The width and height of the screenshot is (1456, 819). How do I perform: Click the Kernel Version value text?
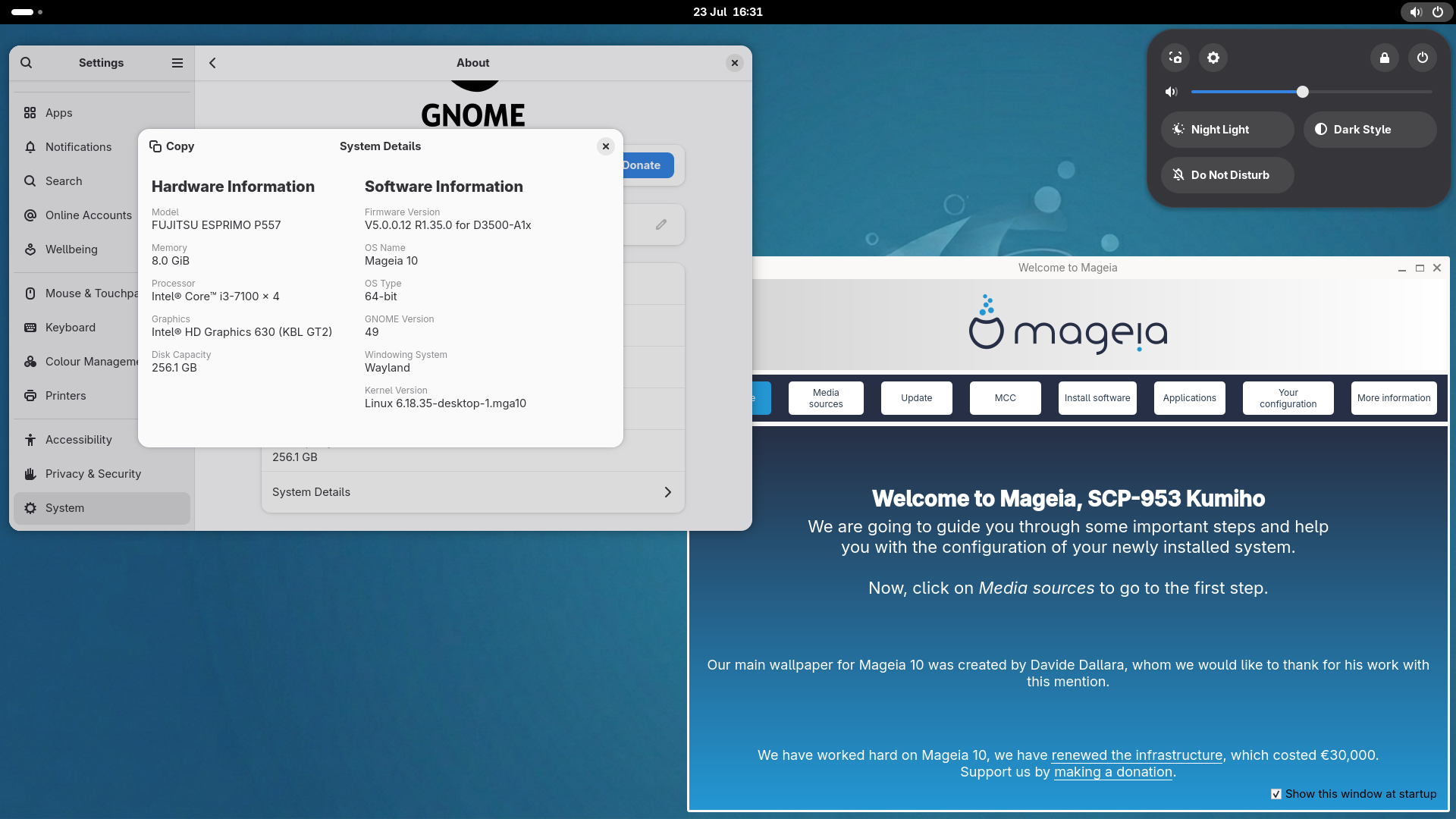(445, 403)
